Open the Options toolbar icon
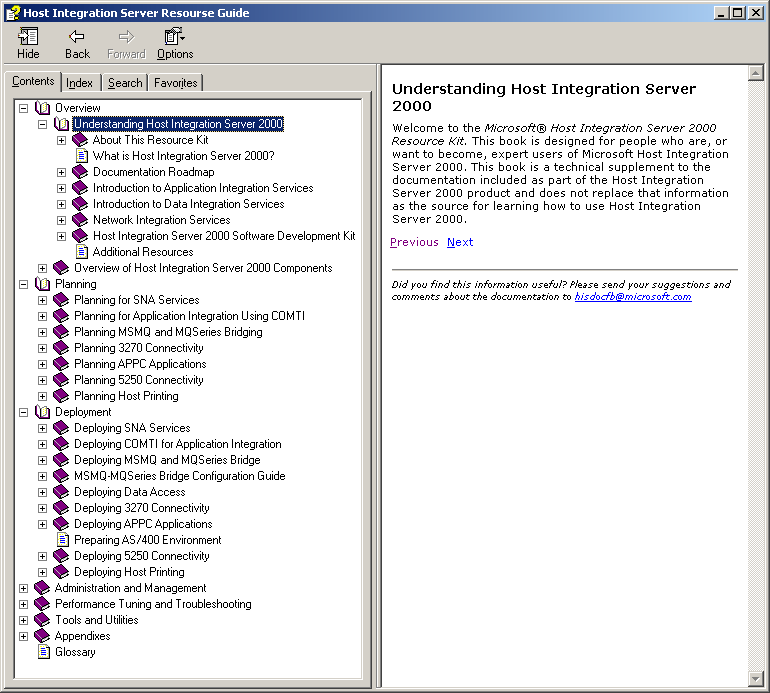This screenshot has height=693, width=770. (174, 36)
